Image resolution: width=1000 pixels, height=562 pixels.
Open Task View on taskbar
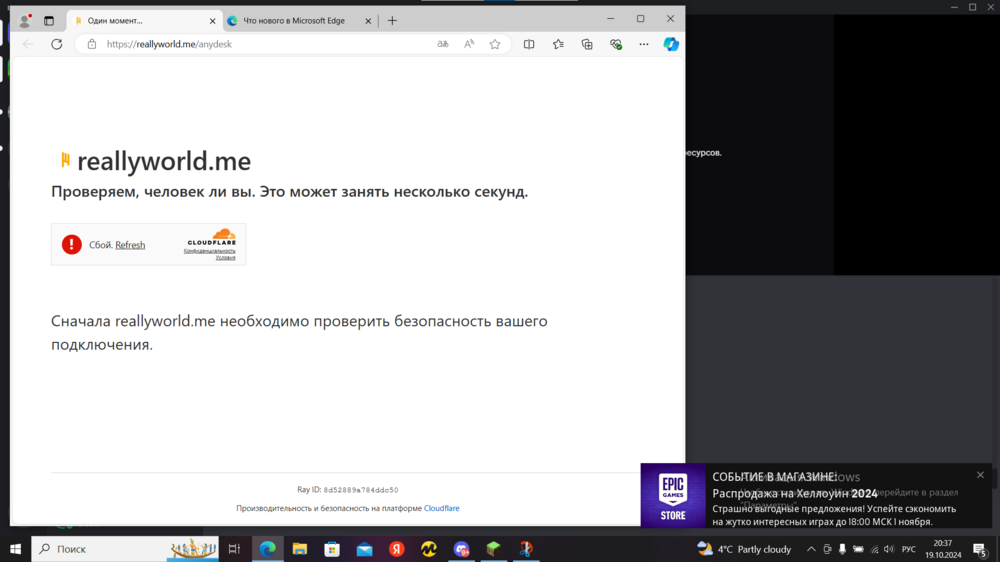click(x=234, y=549)
